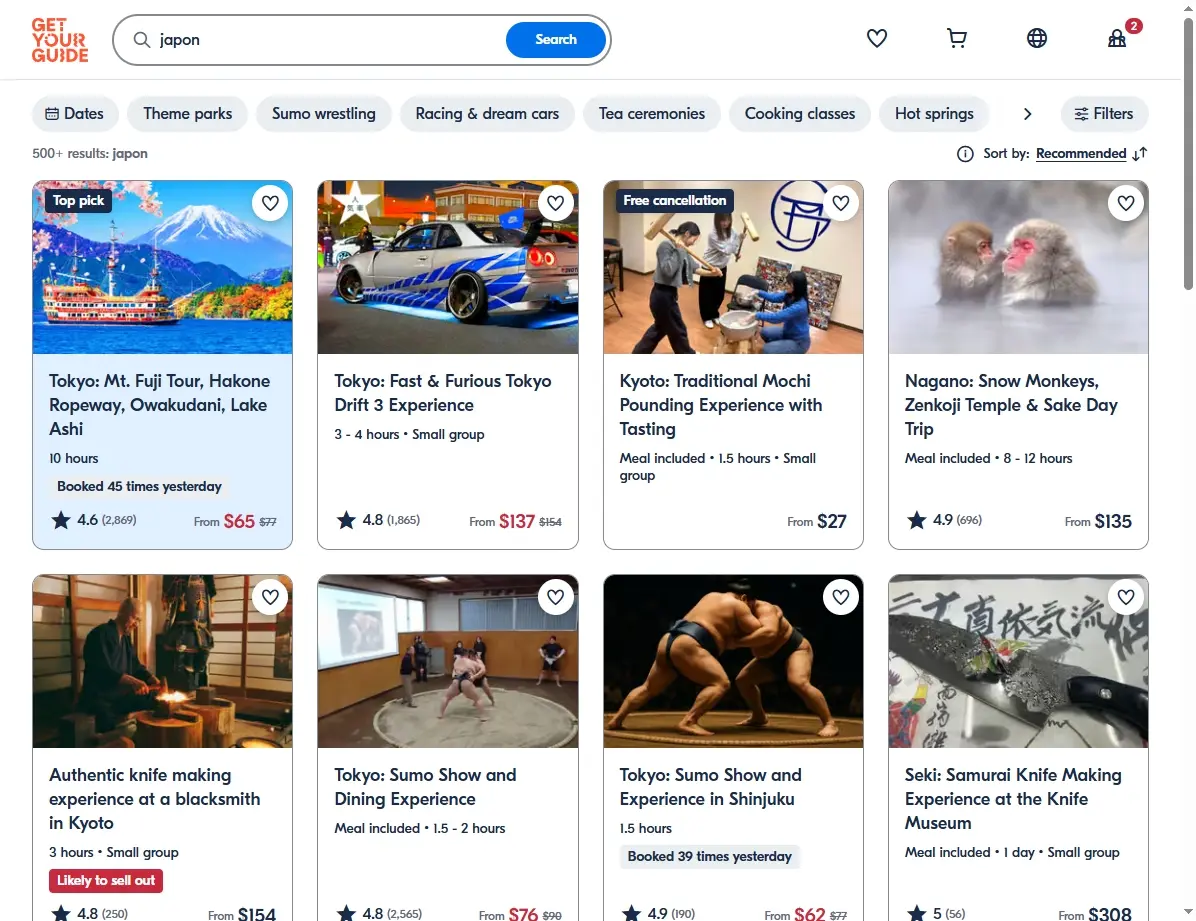
Task: Click the From $27 price
Action: click(x=817, y=522)
